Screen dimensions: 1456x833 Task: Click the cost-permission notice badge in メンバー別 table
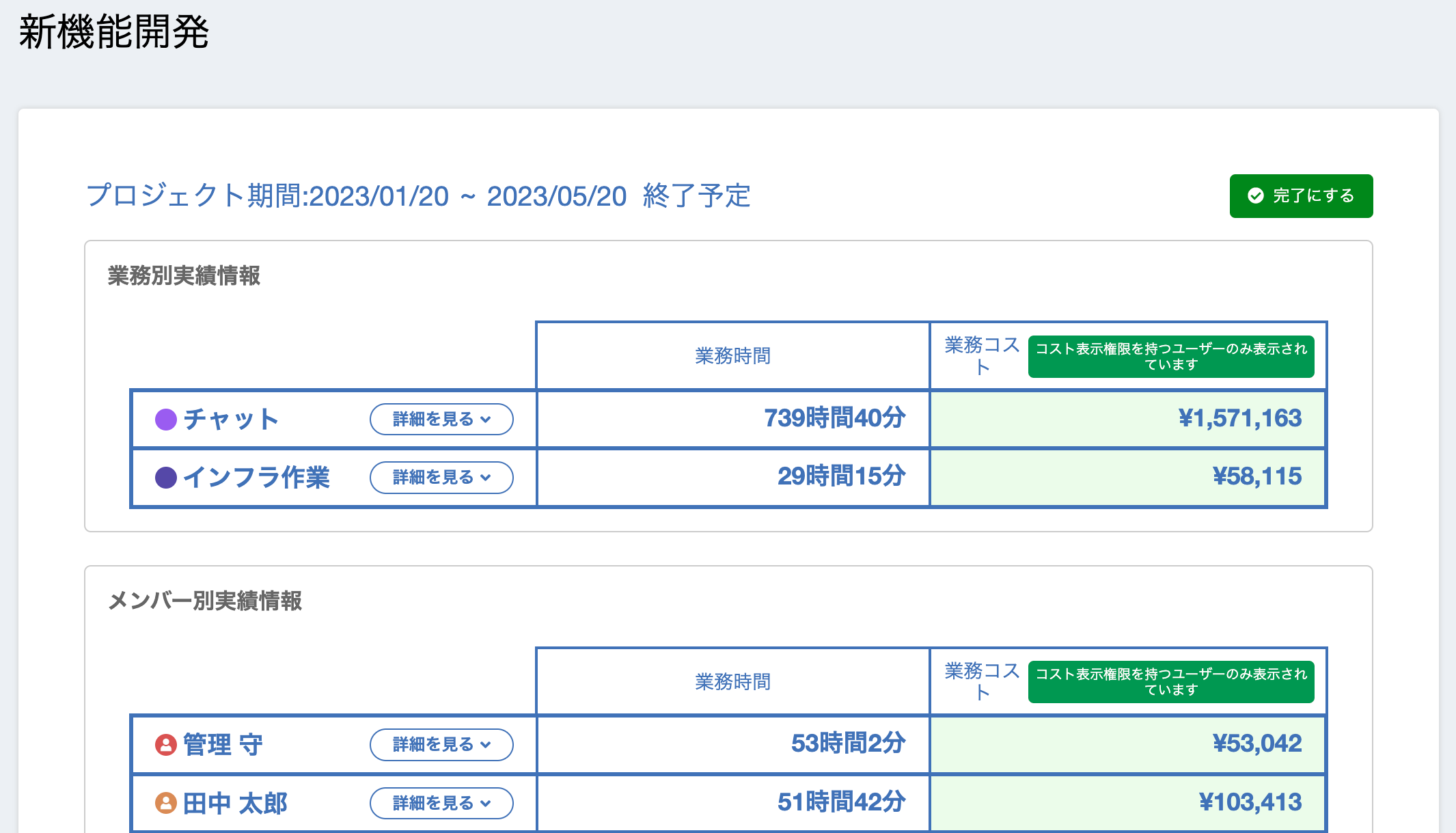1170,681
